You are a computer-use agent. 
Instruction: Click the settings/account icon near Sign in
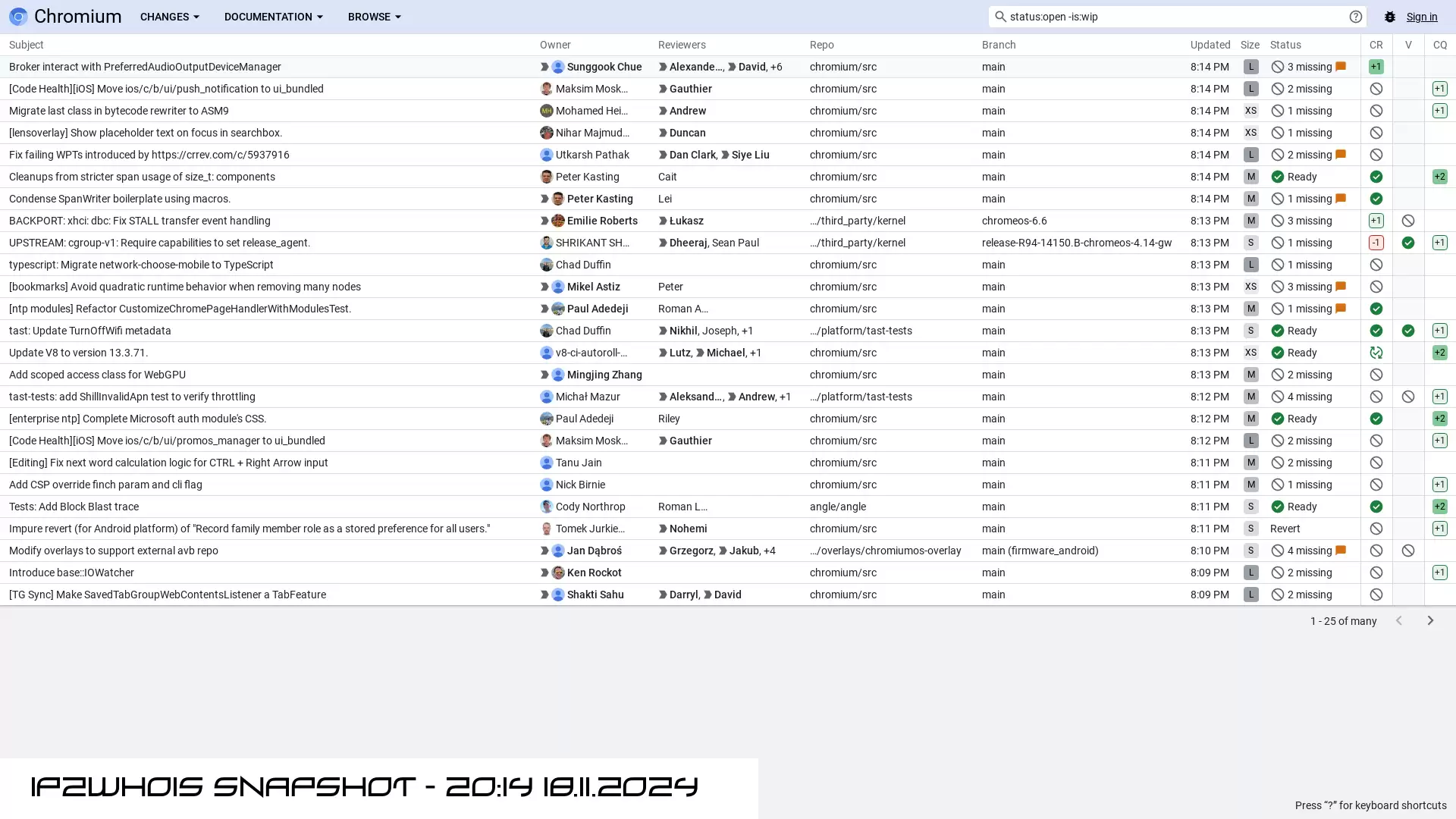pyautogui.click(x=1389, y=16)
